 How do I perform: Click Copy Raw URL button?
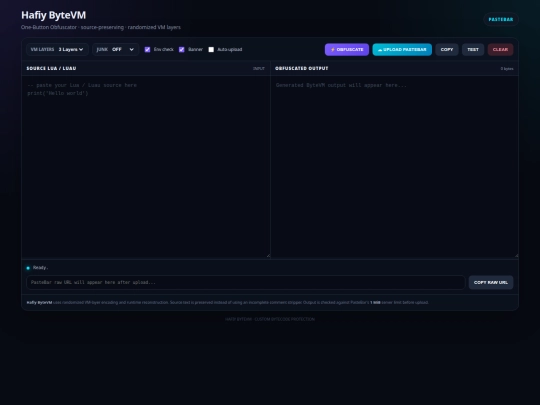tap(491, 282)
